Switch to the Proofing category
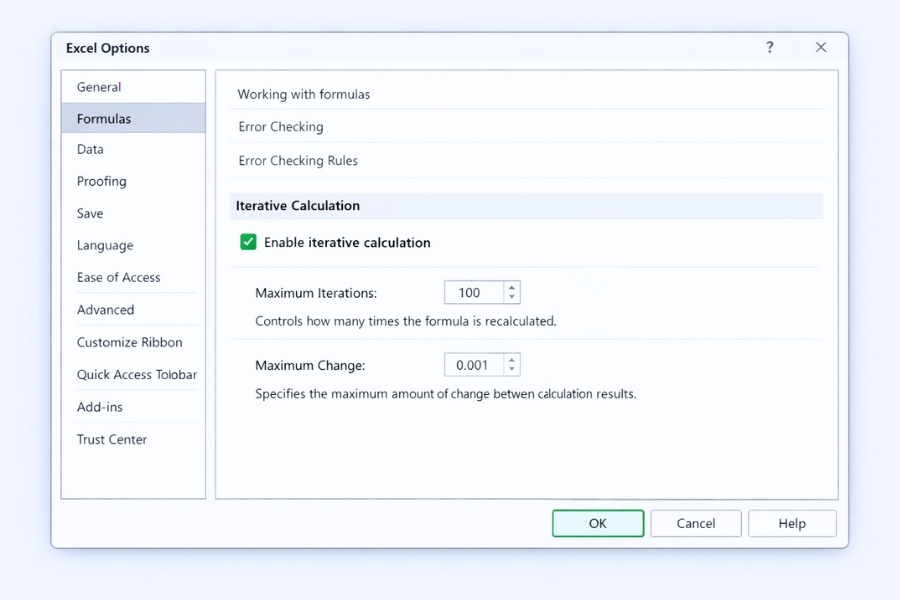 point(102,181)
